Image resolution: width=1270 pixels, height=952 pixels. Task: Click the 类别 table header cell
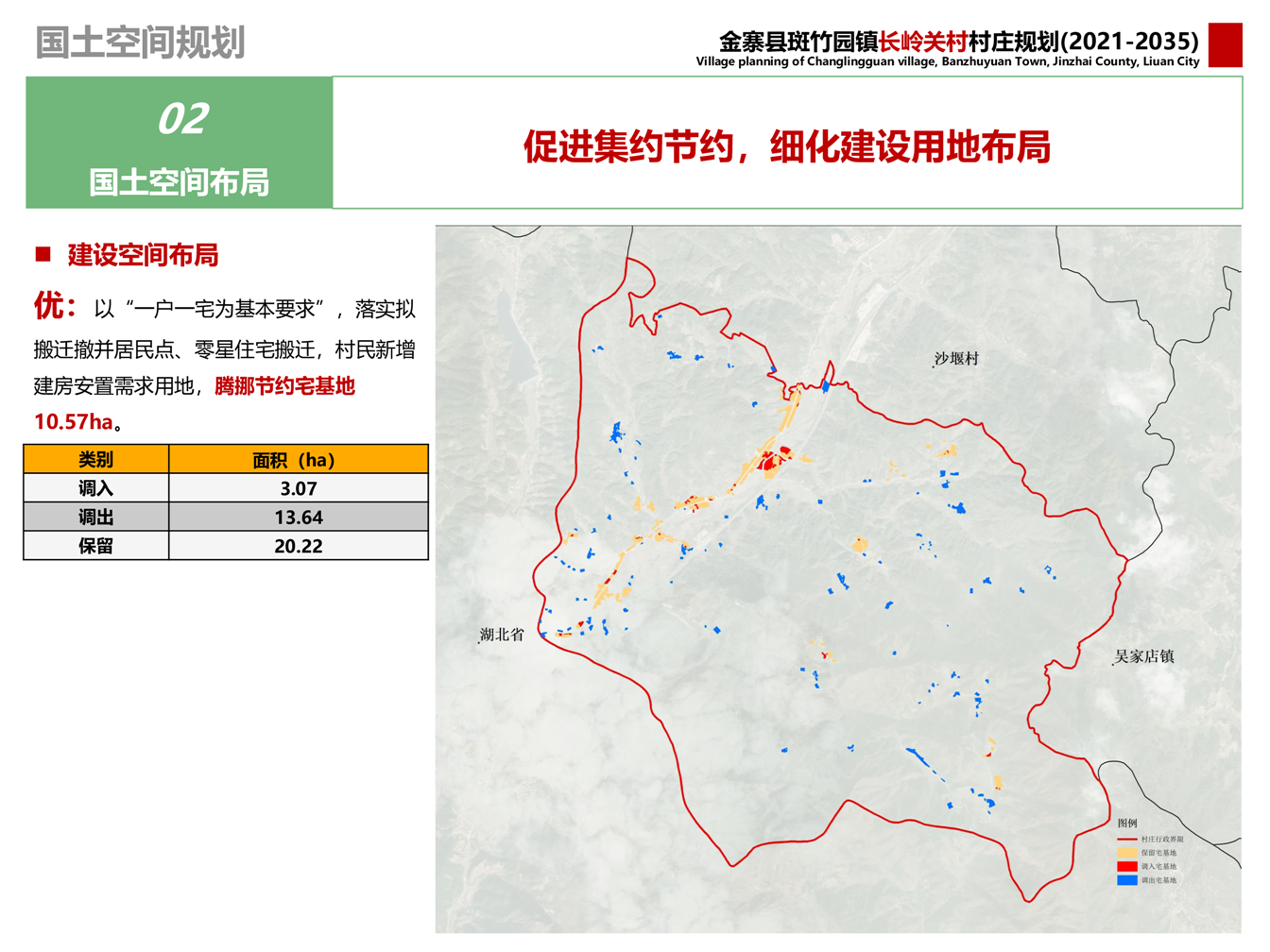pyautogui.click(x=96, y=460)
